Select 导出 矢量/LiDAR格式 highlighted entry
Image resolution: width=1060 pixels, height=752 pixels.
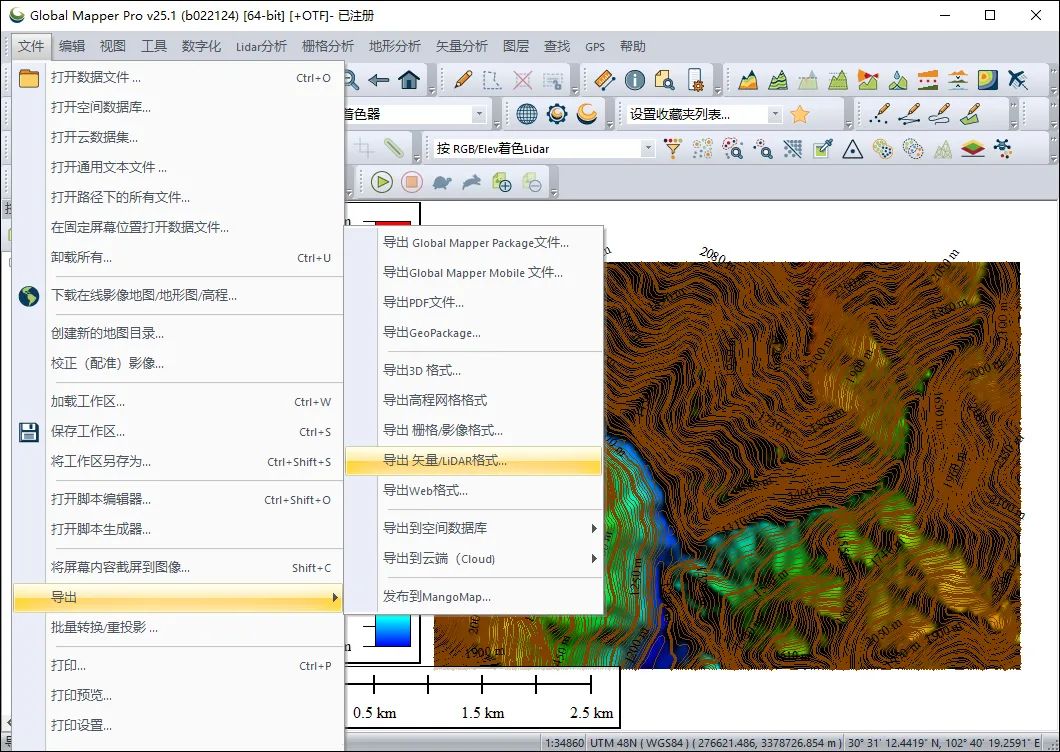pos(474,461)
